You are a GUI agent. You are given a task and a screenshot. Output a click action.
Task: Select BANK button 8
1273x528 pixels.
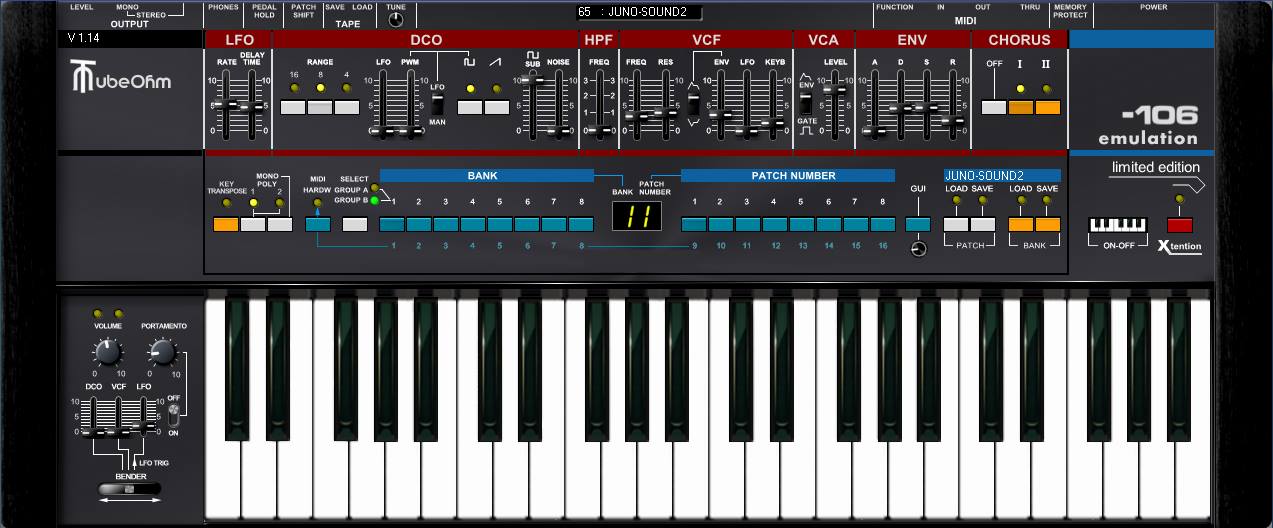582,224
